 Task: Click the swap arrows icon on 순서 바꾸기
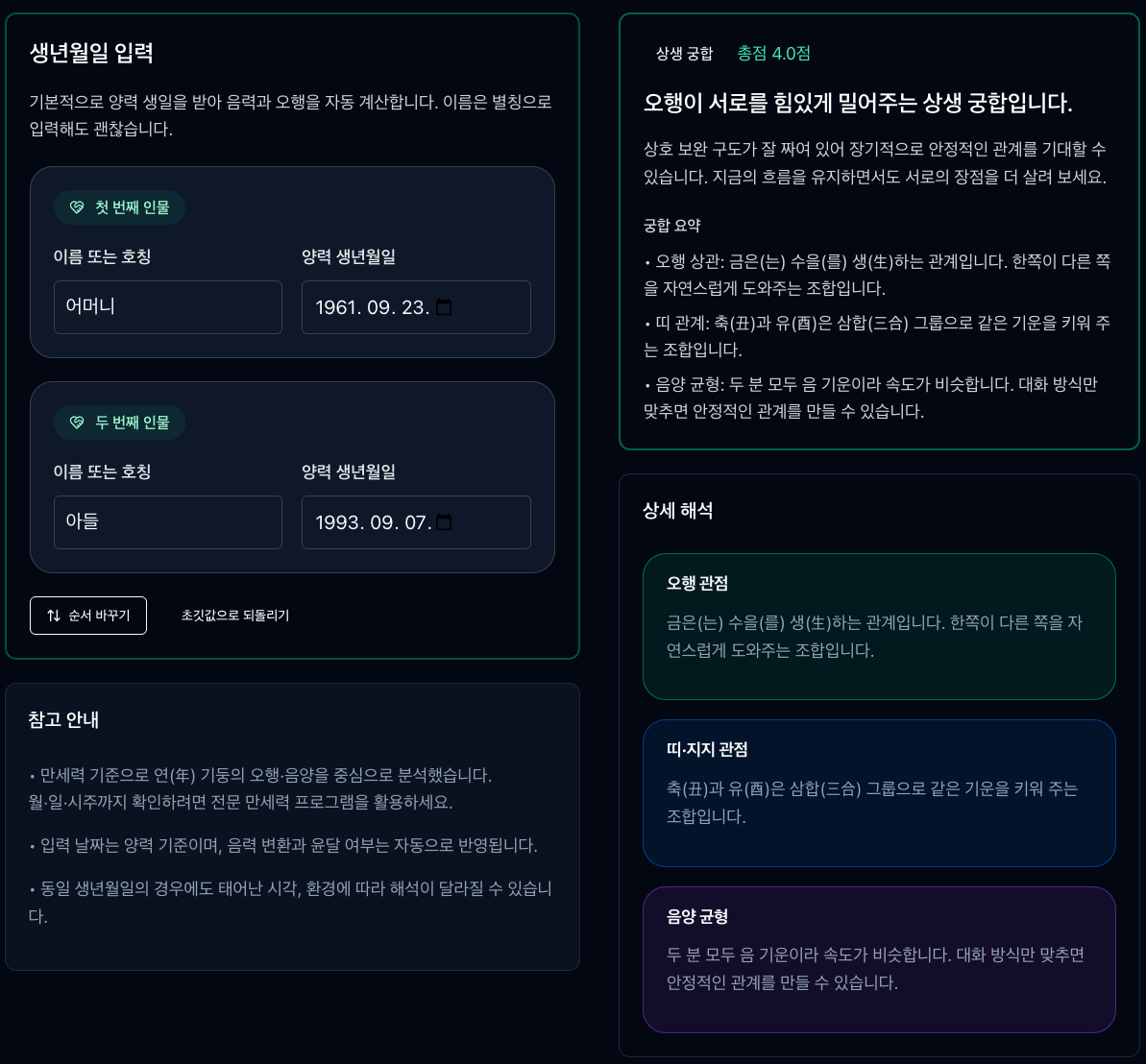52,616
